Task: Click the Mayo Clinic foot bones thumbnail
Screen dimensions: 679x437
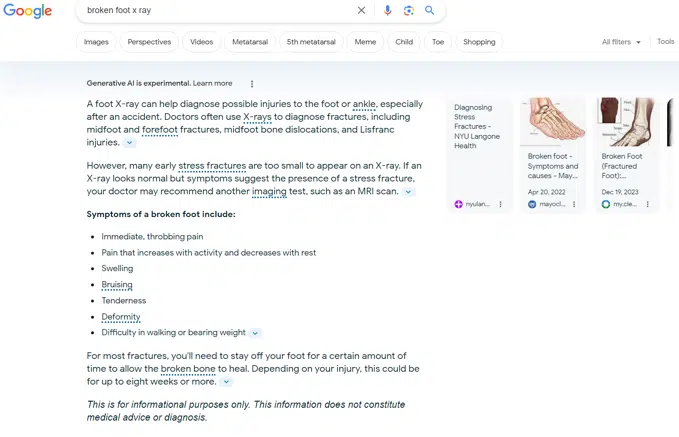Action: click(x=553, y=122)
